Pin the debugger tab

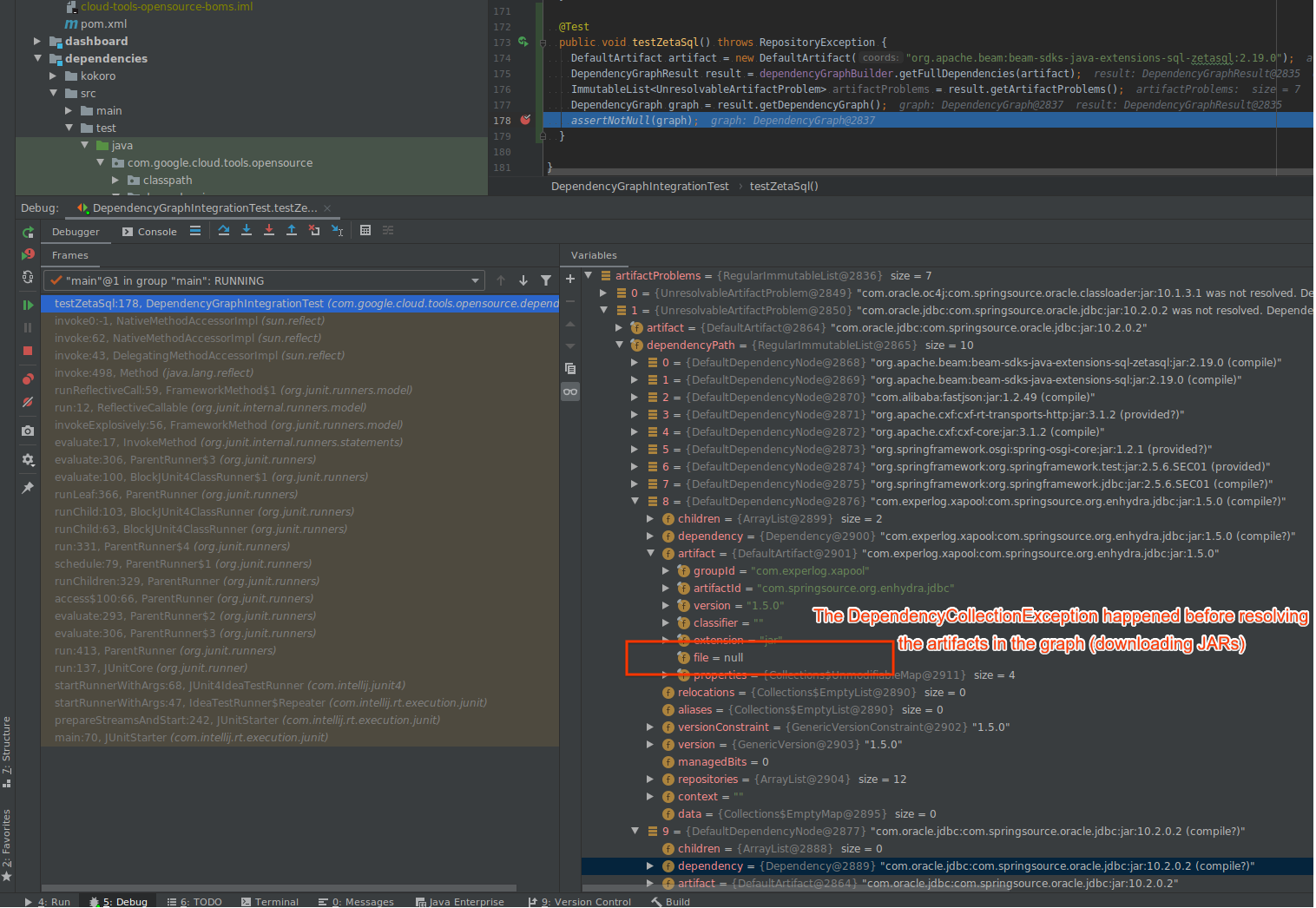(x=27, y=487)
